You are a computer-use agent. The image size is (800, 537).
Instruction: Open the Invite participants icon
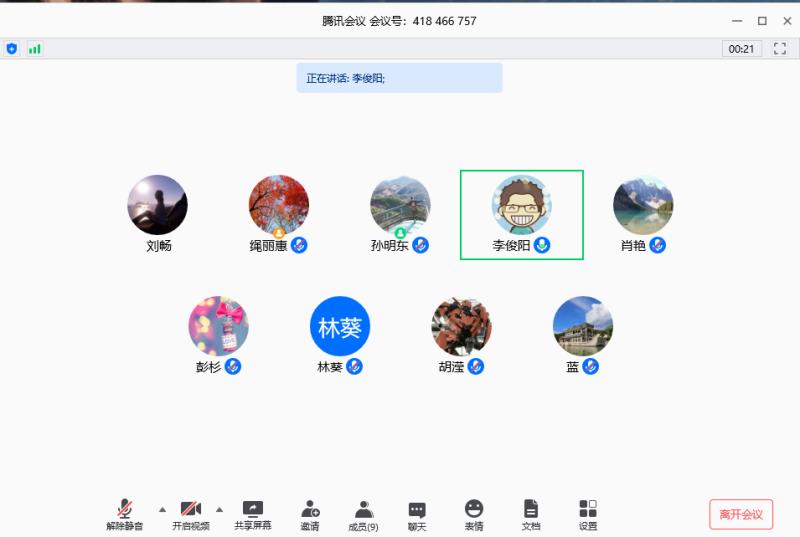point(310,514)
